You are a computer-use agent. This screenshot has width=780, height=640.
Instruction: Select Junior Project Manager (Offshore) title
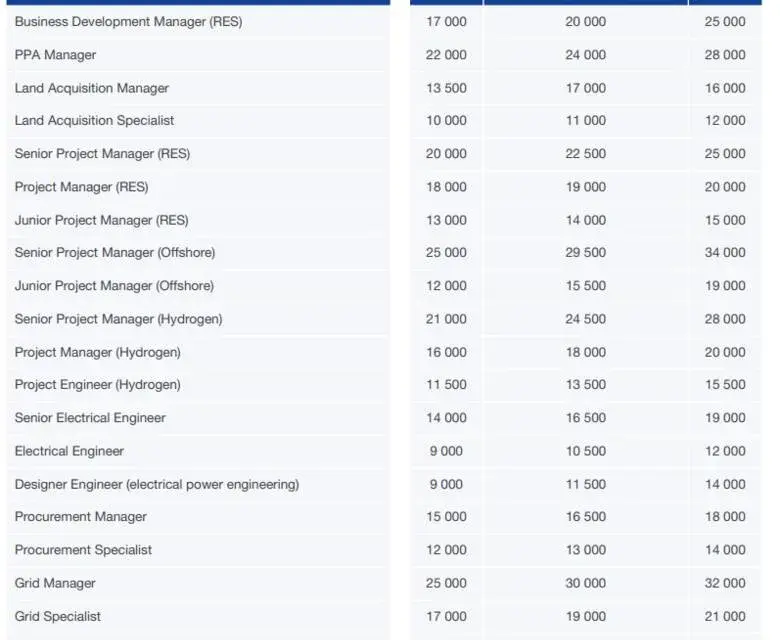point(114,286)
